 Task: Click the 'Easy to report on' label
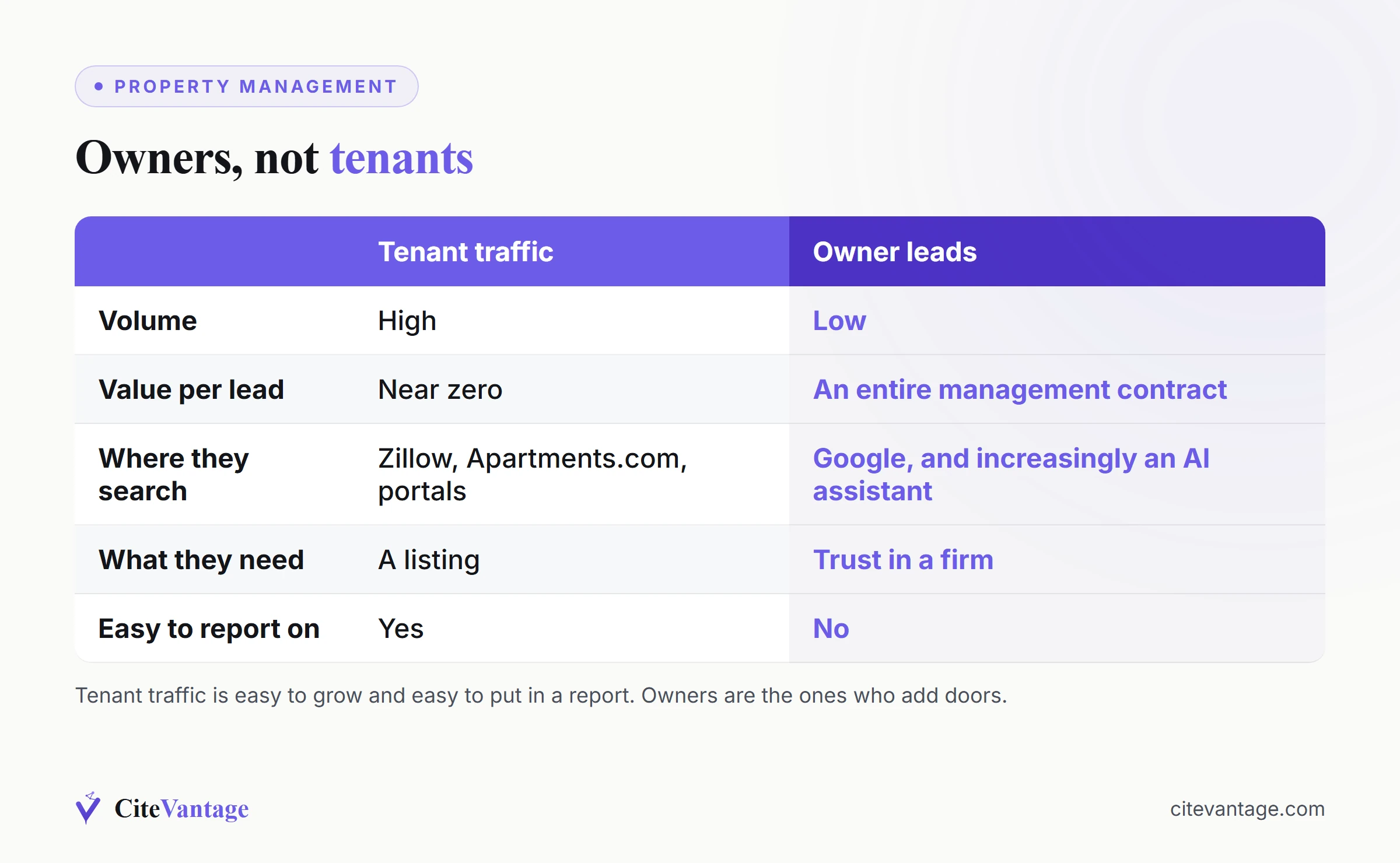pos(209,629)
